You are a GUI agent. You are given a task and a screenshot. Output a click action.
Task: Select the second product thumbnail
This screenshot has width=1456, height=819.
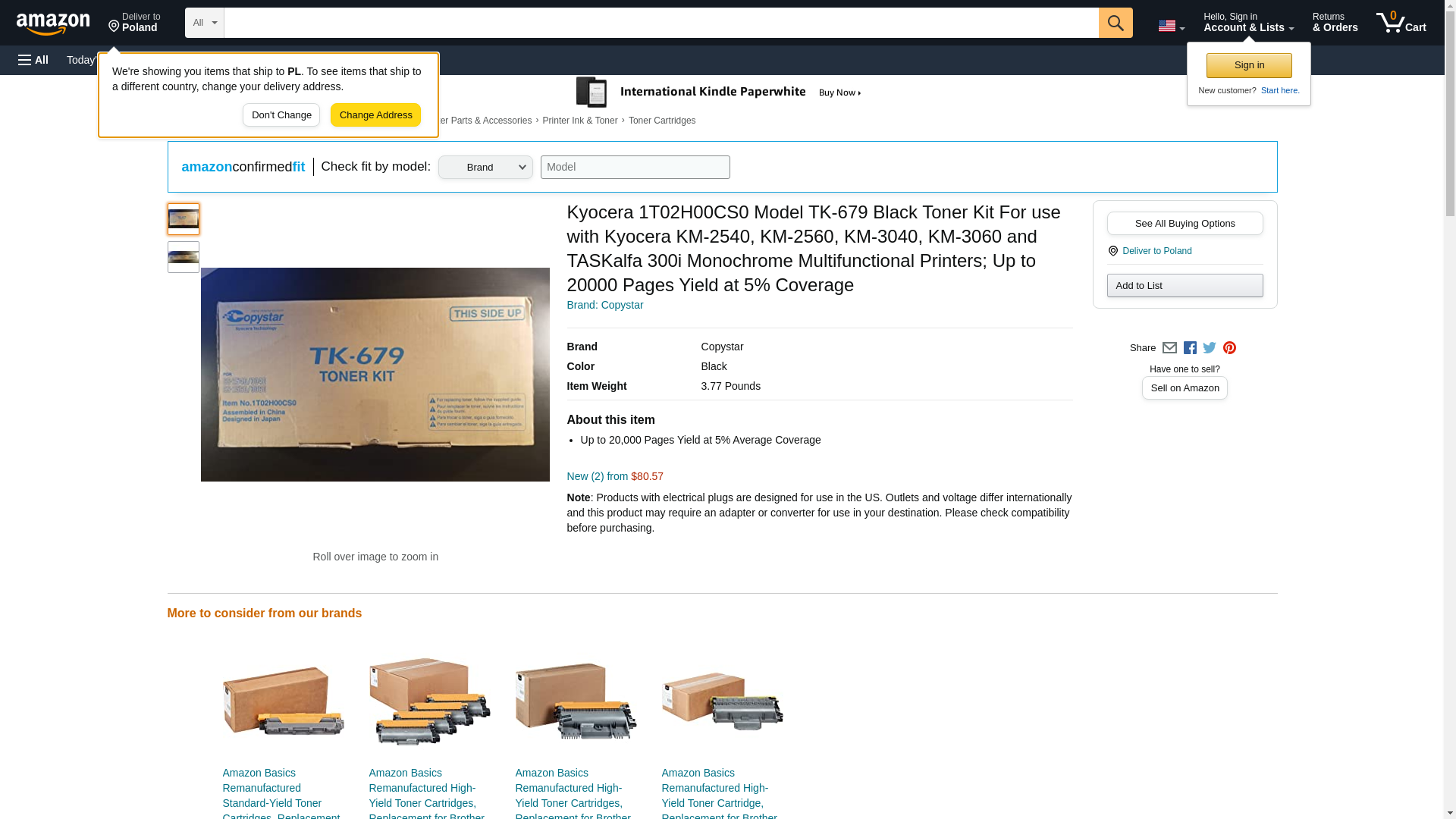click(183, 257)
